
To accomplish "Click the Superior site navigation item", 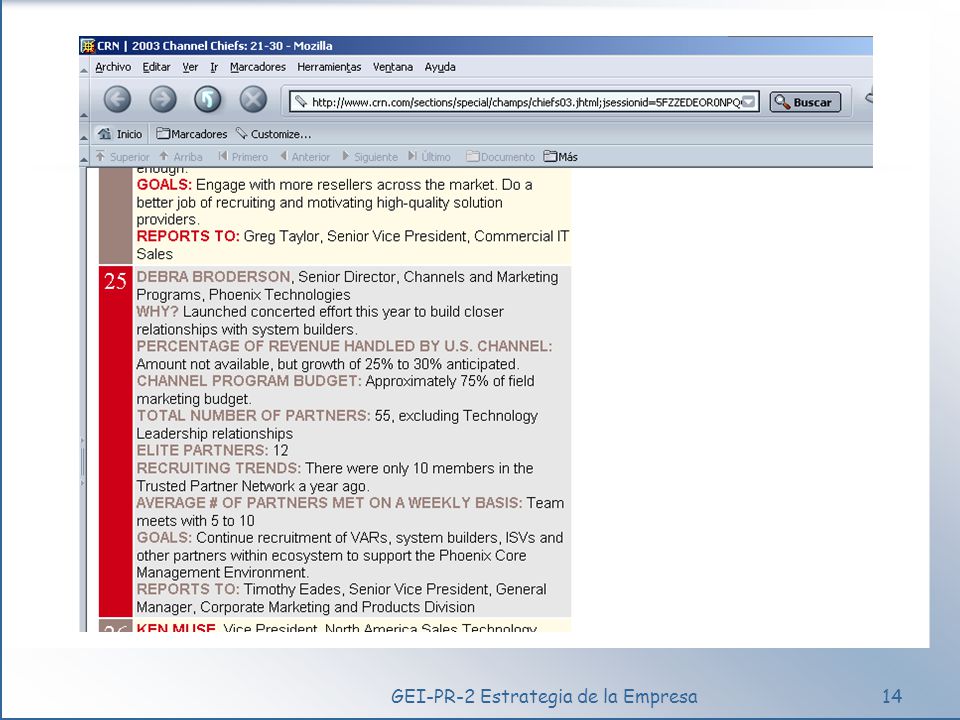I will [122, 157].
